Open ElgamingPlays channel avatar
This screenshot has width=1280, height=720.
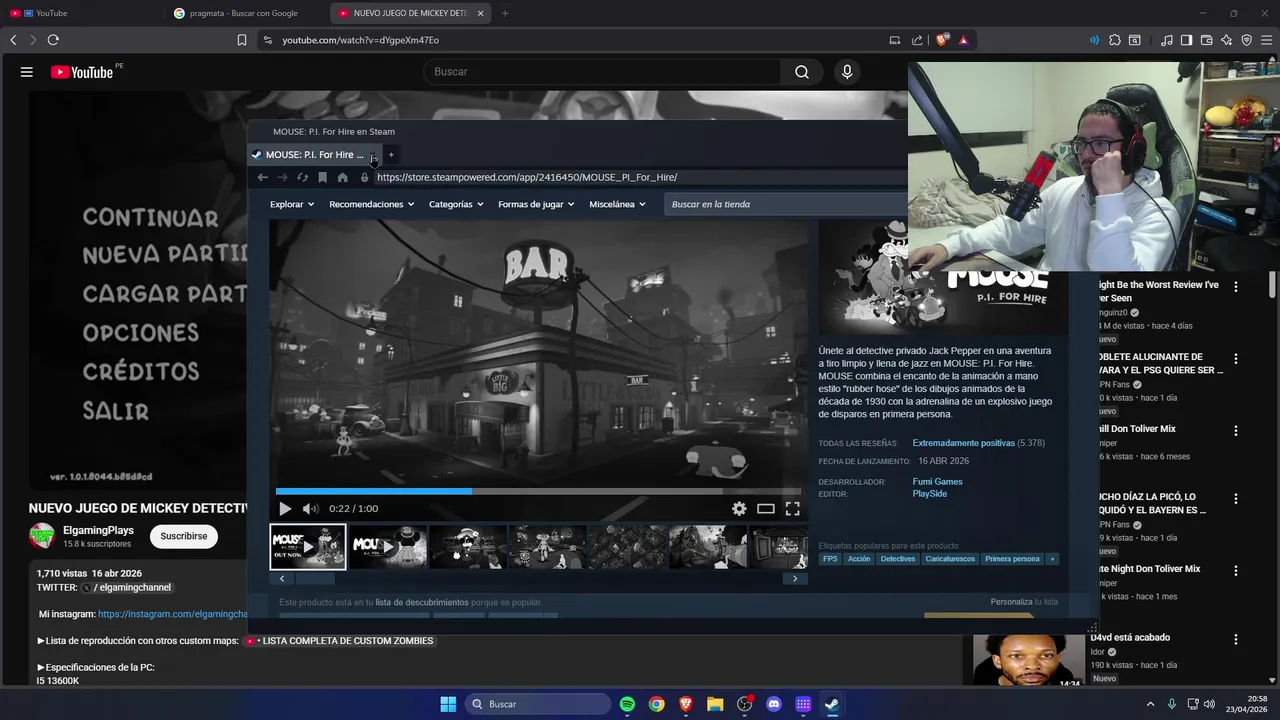[x=42, y=536]
